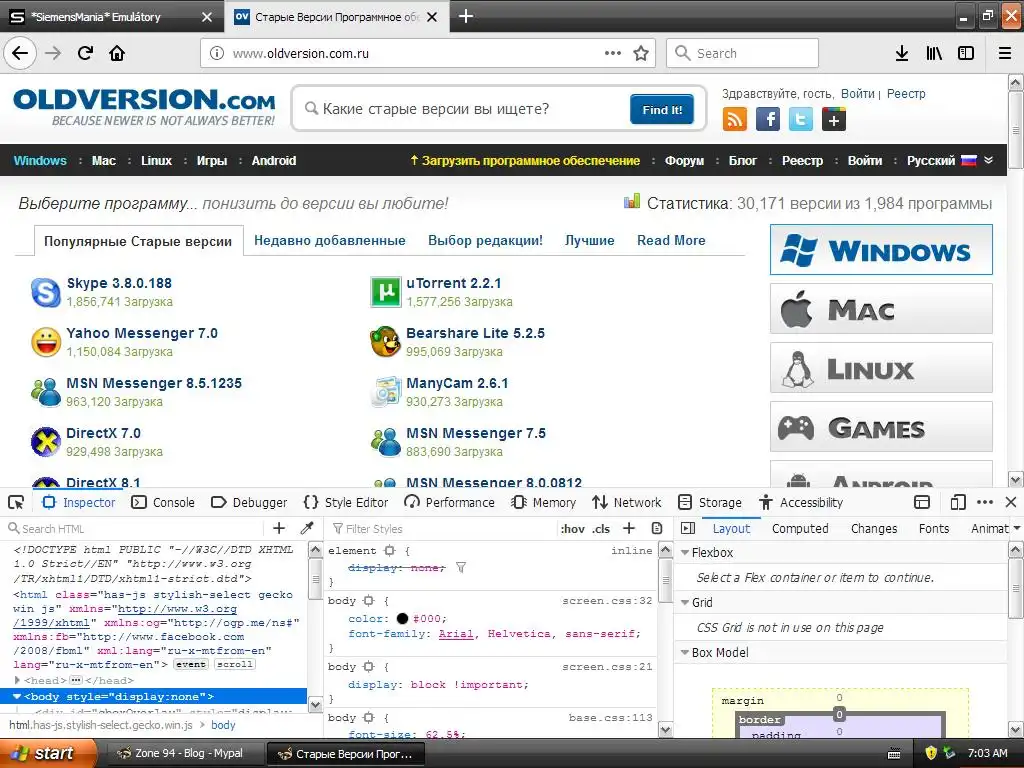Toggle the .cls class panel
The height and width of the screenshot is (768, 1024).
click(601, 529)
